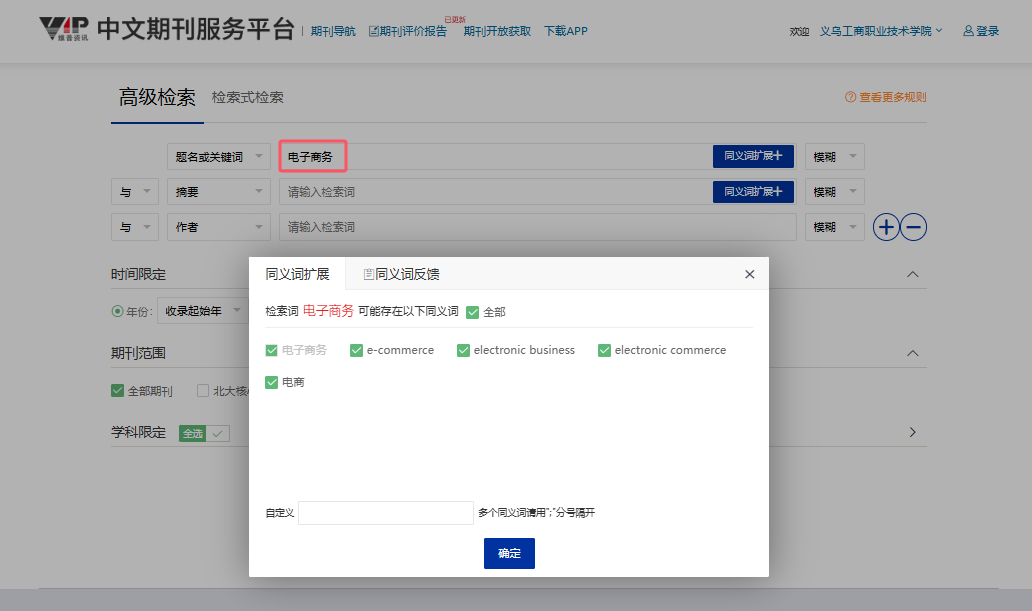Viewport: 1032px width, 611px height.
Task: Switch to 检索式检索 tab
Action: click(247, 97)
